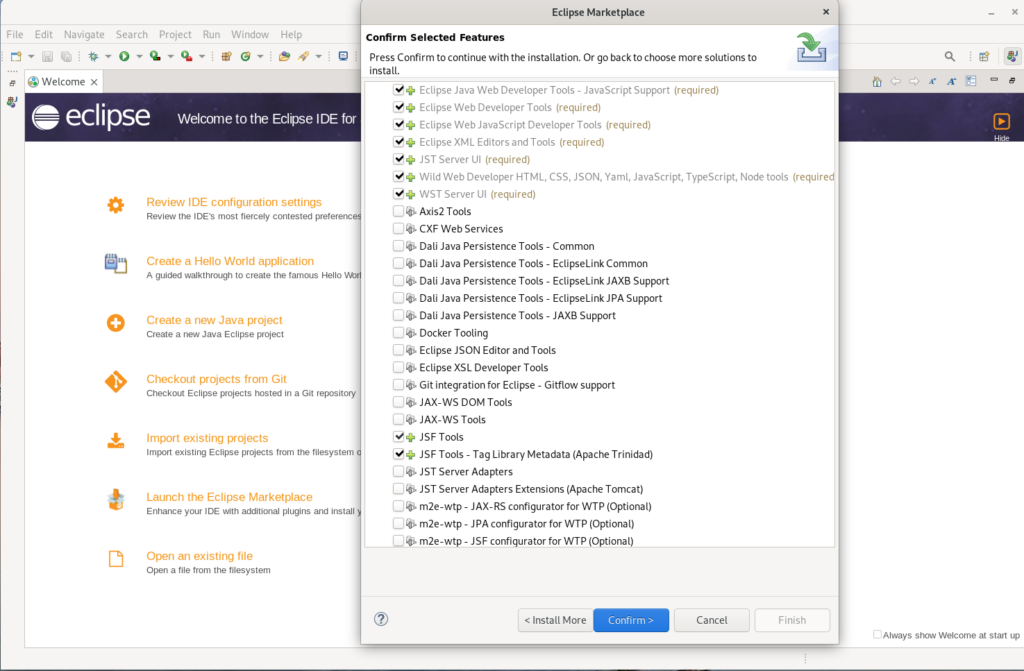Check the CXF Web Services checkbox
The width and height of the screenshot is (1024, 671).
pyautogui.click(x=398, y=229)
